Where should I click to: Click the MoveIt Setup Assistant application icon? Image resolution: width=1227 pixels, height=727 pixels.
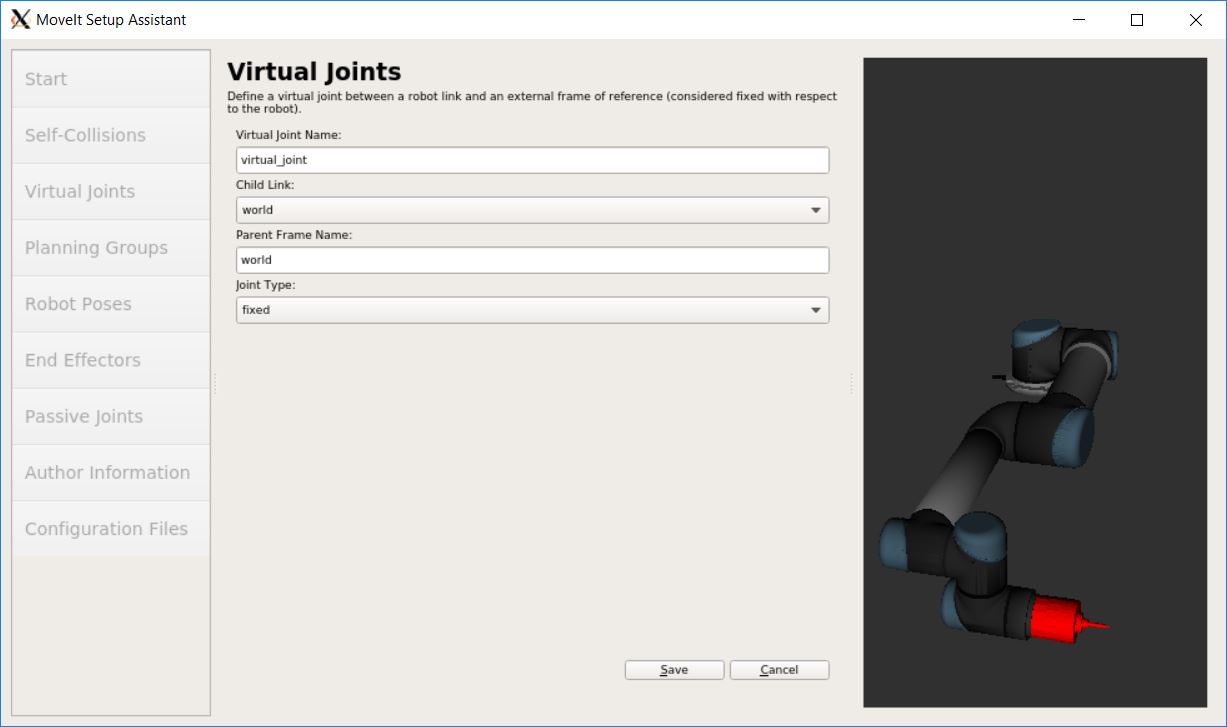pyautogui.click(x=20, y=19)
